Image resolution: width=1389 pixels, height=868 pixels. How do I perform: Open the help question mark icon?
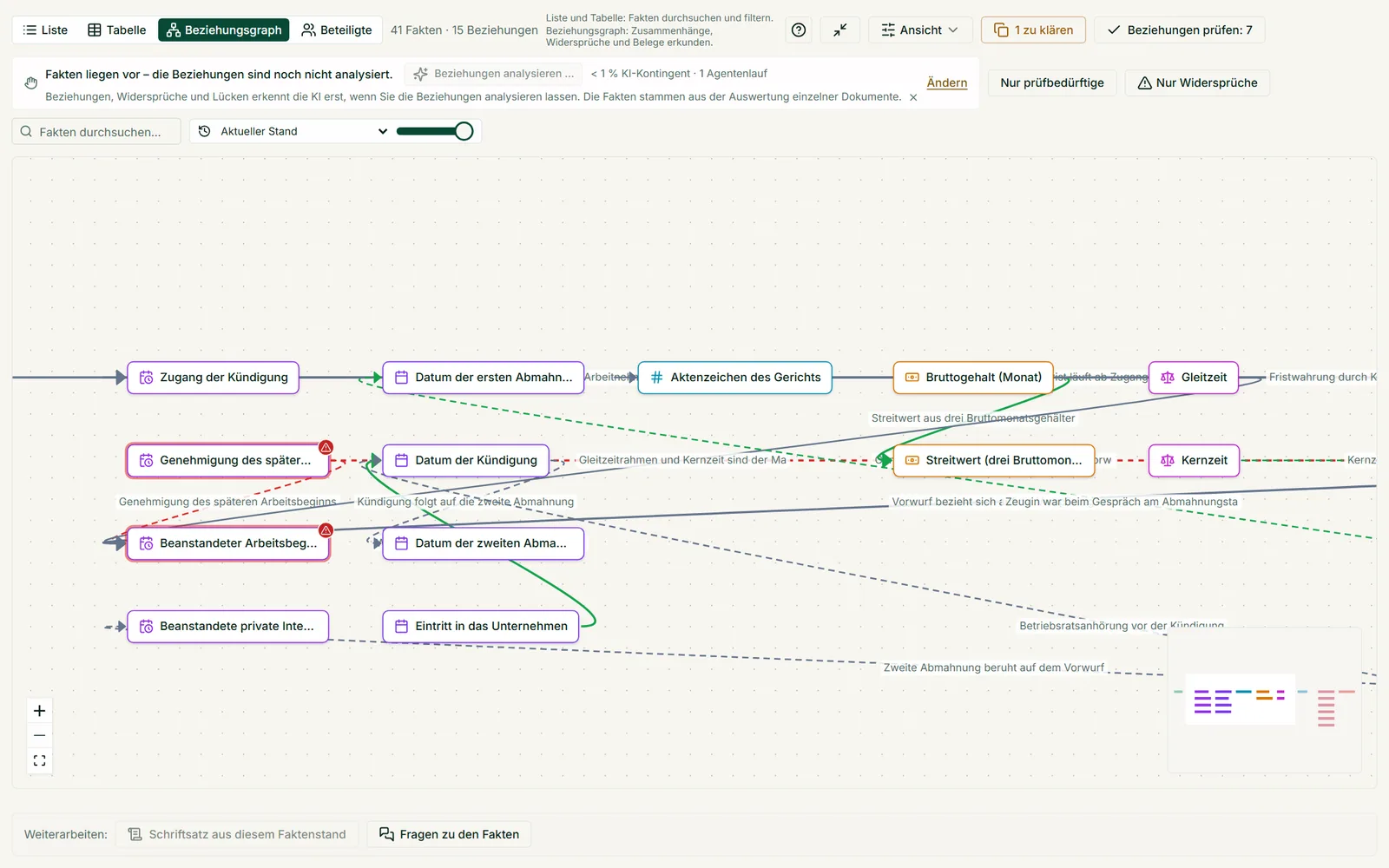pos(799,30)
